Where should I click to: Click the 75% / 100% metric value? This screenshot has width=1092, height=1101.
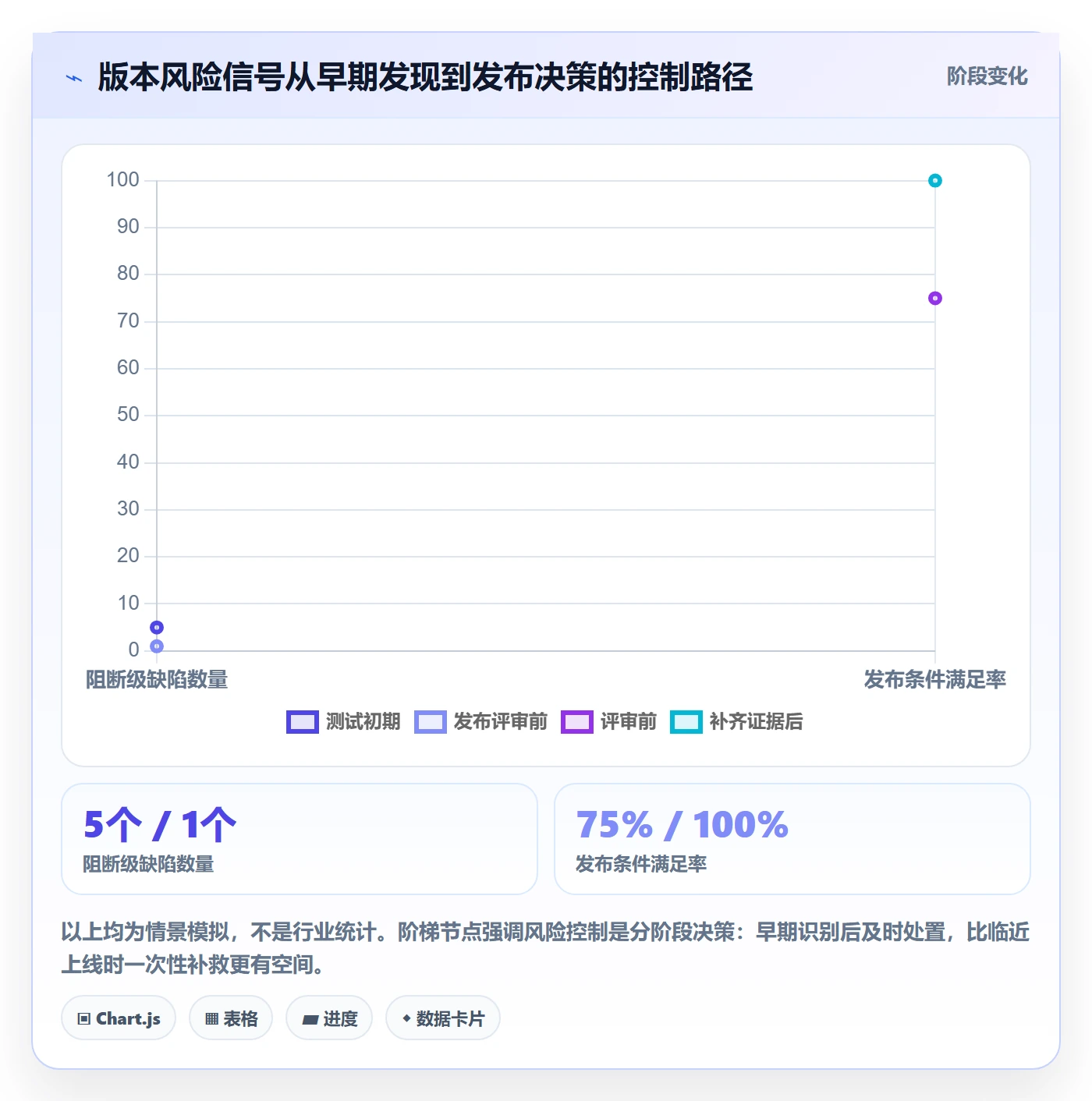click(682, 825)
